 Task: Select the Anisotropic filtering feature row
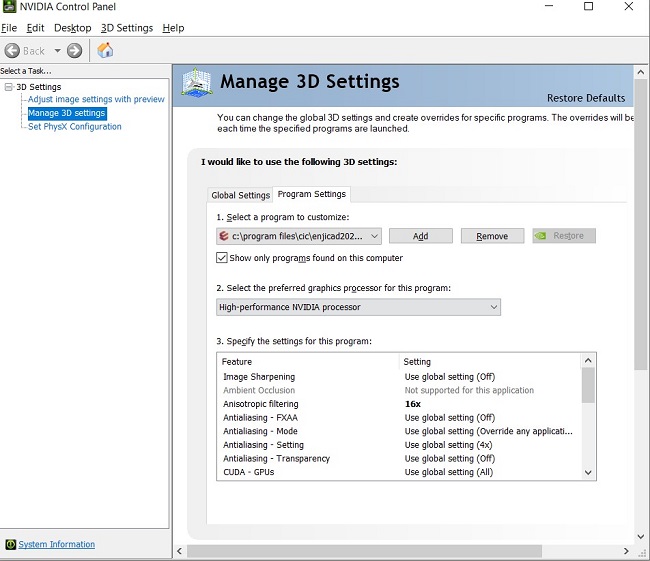click(398, 404)
